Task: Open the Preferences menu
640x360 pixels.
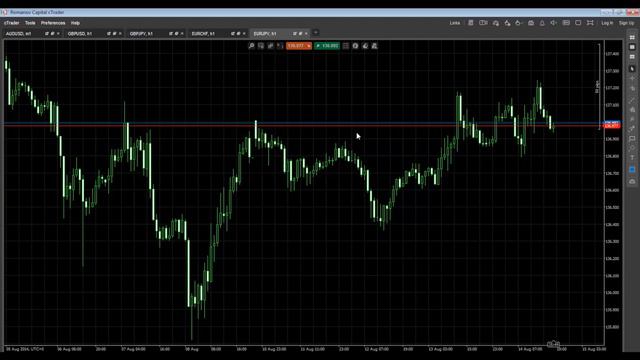Action: click(x=53, y=23)
